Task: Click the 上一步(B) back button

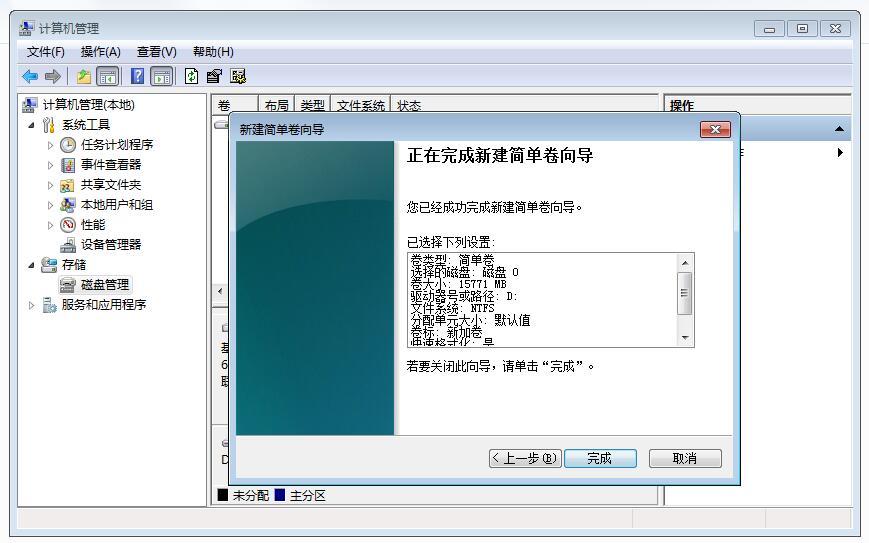Action: 525,458
